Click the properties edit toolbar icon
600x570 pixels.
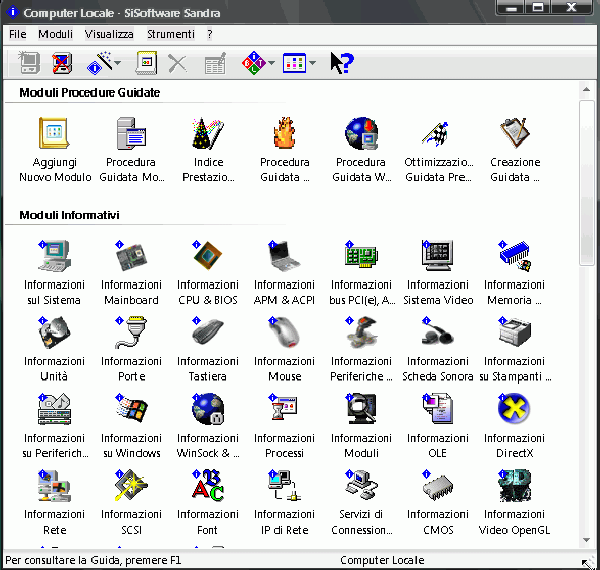point(215,64)
